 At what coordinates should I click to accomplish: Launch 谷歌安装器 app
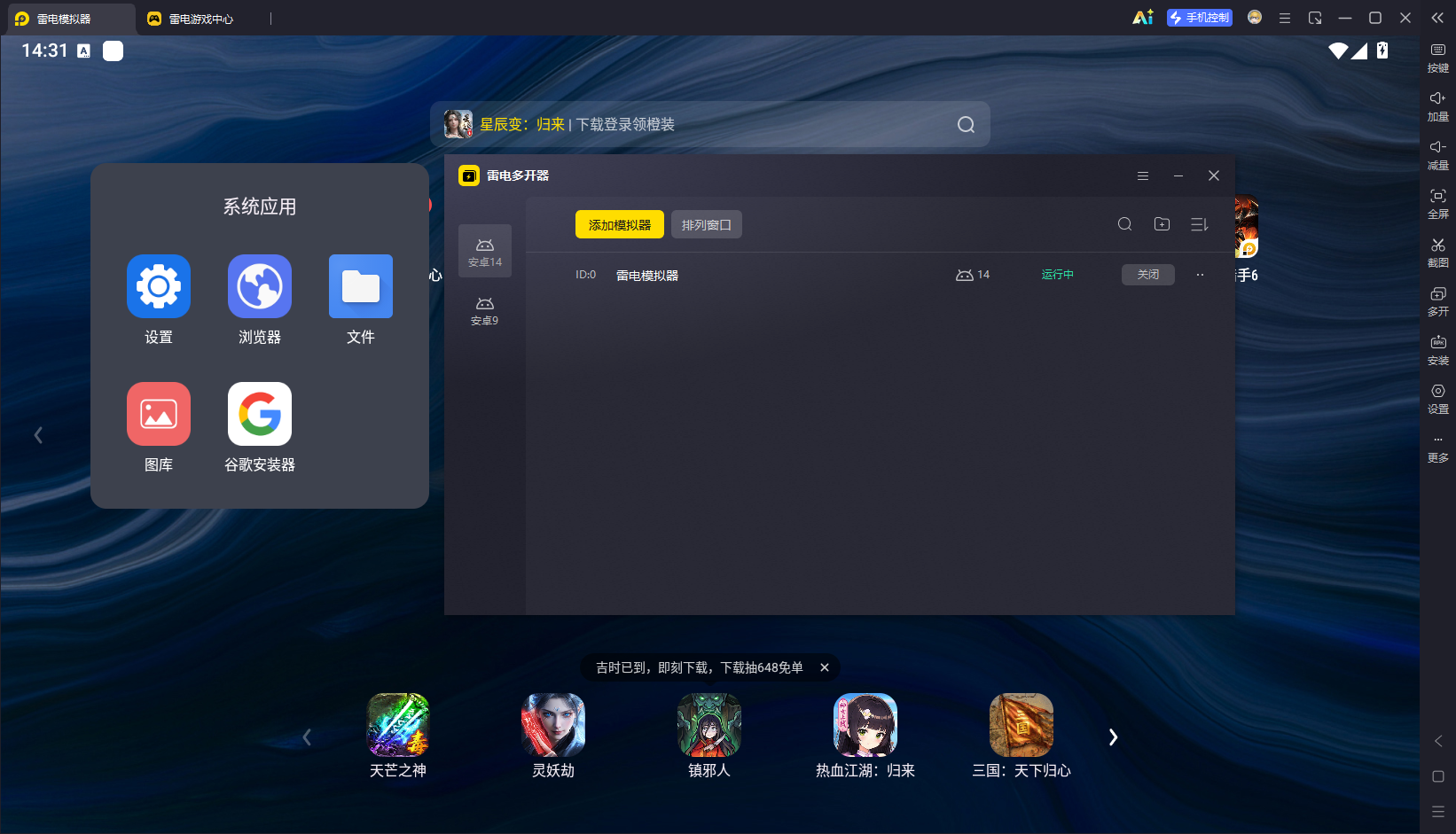(x=260, y=414)
